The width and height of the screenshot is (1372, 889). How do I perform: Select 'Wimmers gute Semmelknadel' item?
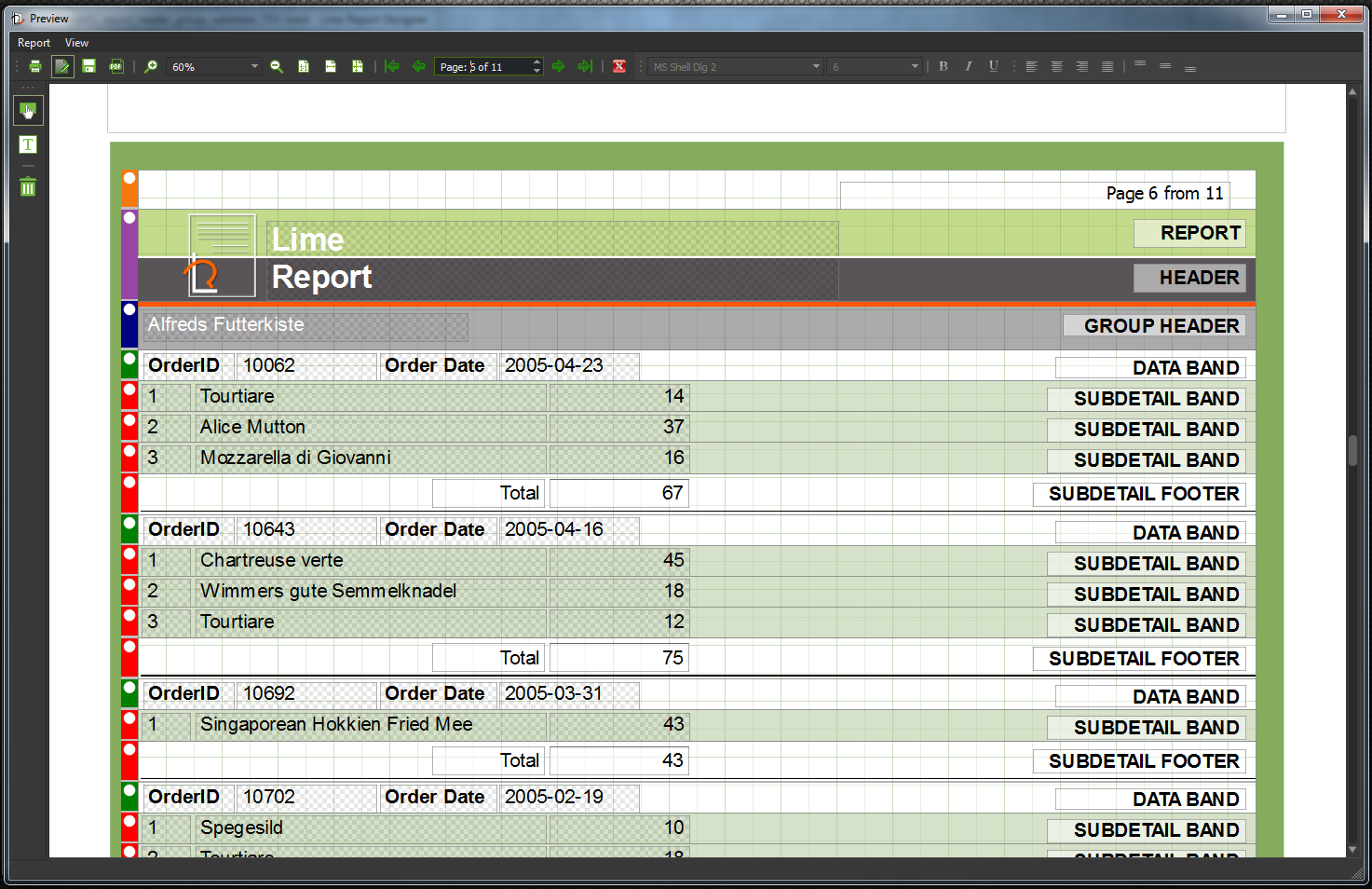329,591
